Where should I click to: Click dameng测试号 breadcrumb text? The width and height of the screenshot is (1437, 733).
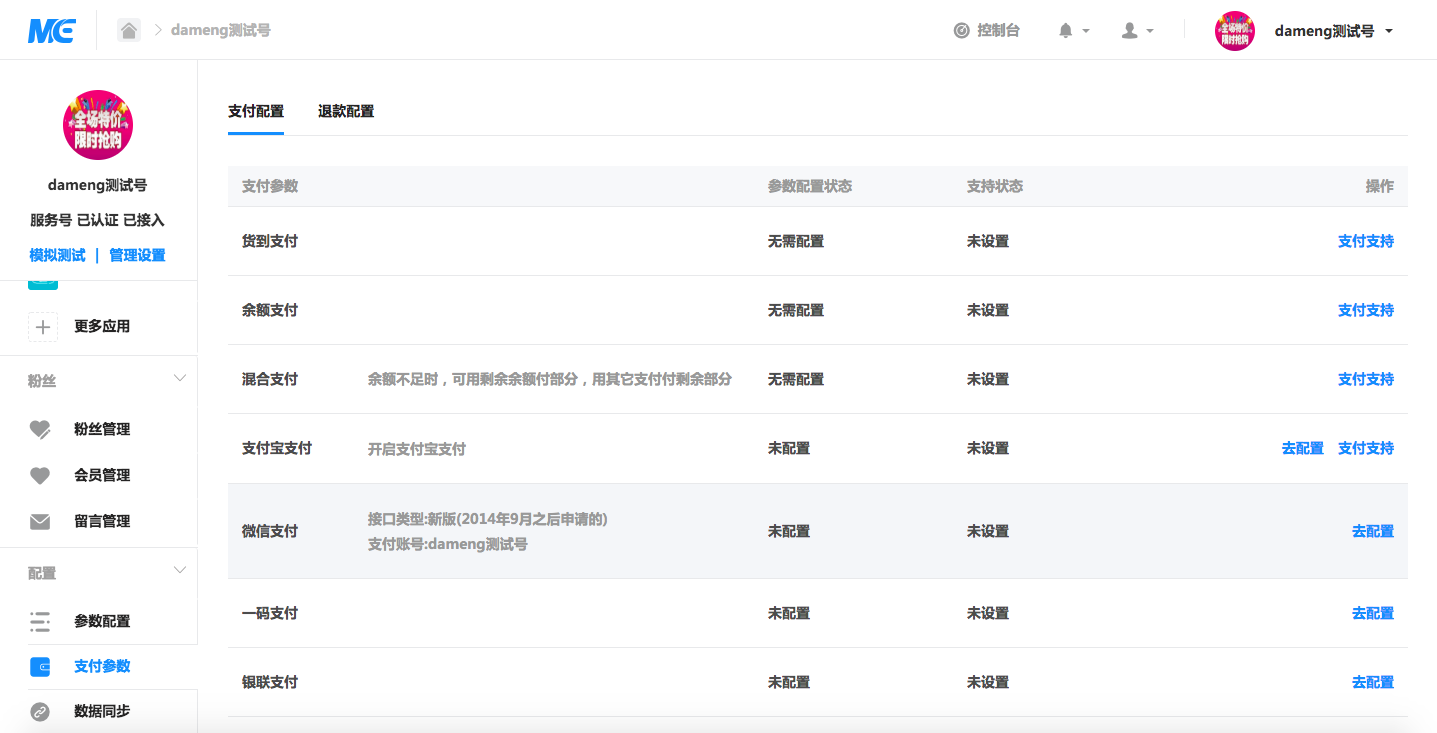click(221, 30)
